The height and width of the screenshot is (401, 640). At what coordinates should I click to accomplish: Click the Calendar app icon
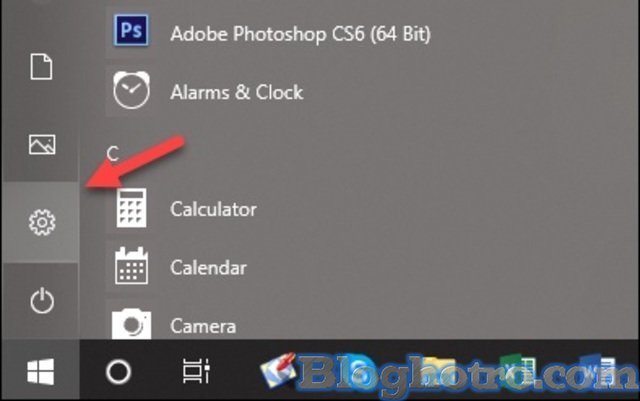click(131, 267)
